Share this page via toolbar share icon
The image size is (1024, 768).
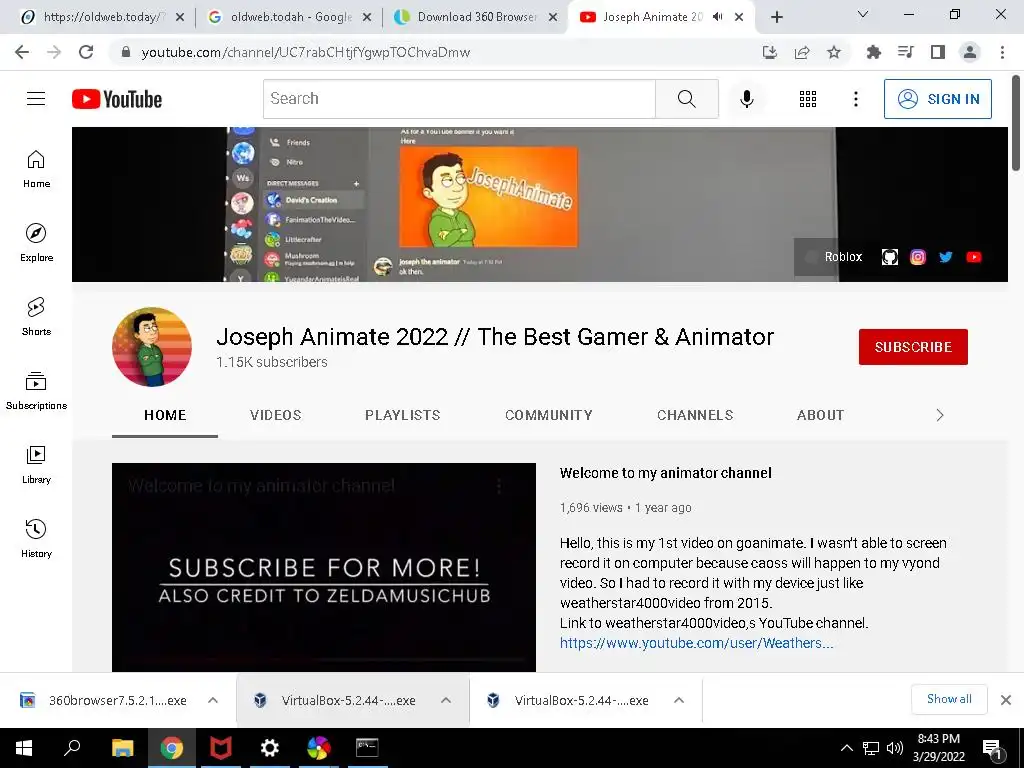pos(802,52)
